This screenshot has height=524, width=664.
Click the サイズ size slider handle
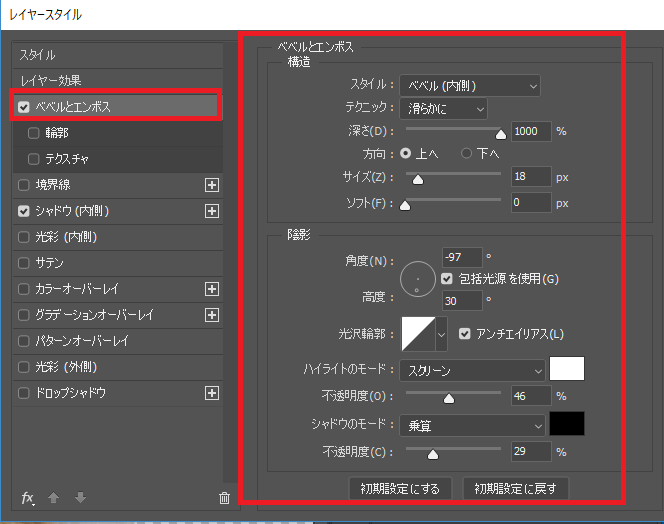click(418, 180)
